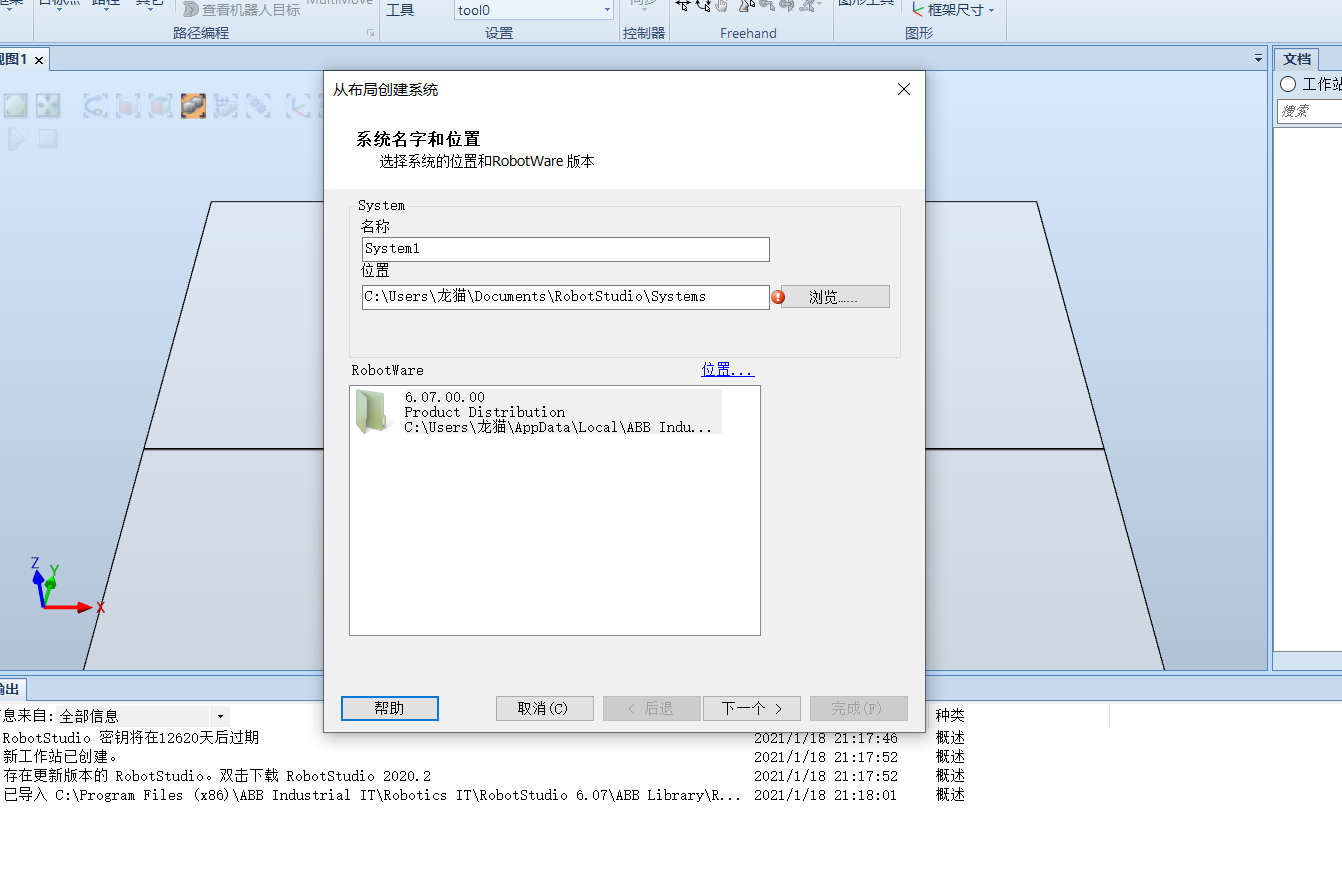Expand the Frame Size dropdown arrow
The image size is (1342, 878).
(991, 11)
